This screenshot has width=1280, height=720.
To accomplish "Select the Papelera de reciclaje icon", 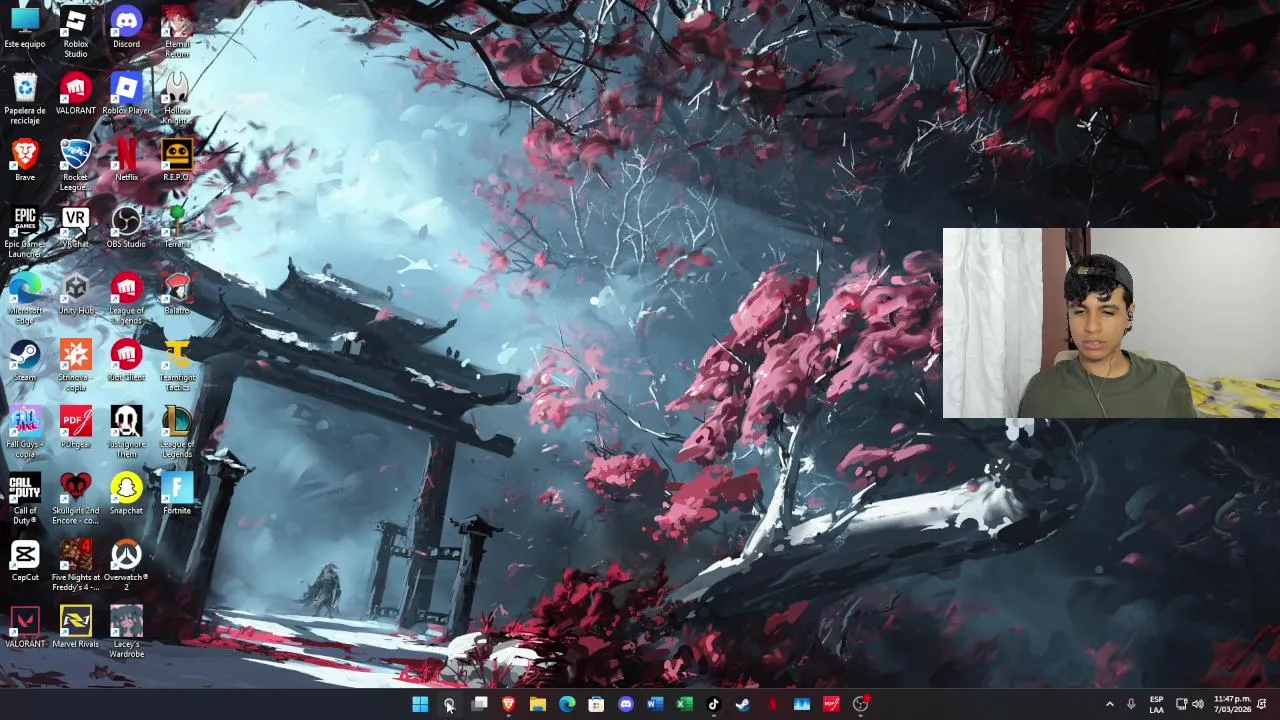I will (x=25, y=98).
